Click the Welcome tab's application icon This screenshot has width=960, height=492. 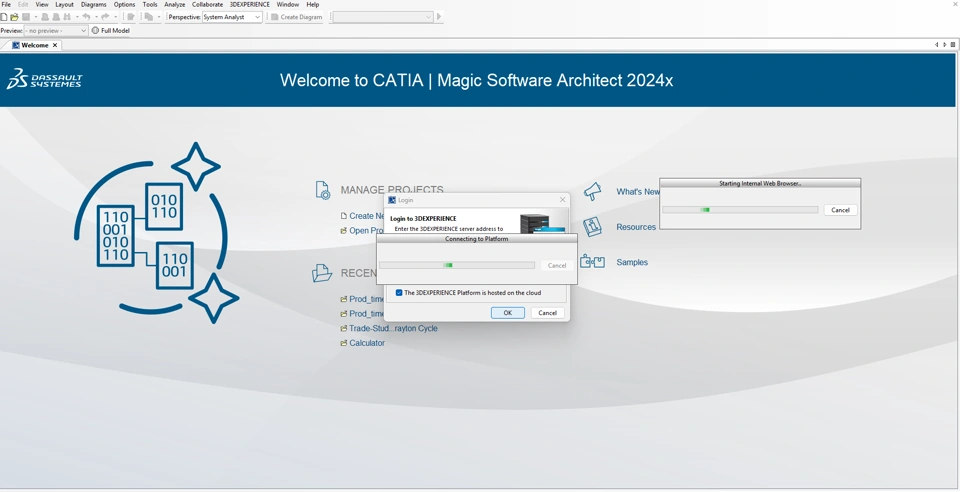(x=15, y=45)
